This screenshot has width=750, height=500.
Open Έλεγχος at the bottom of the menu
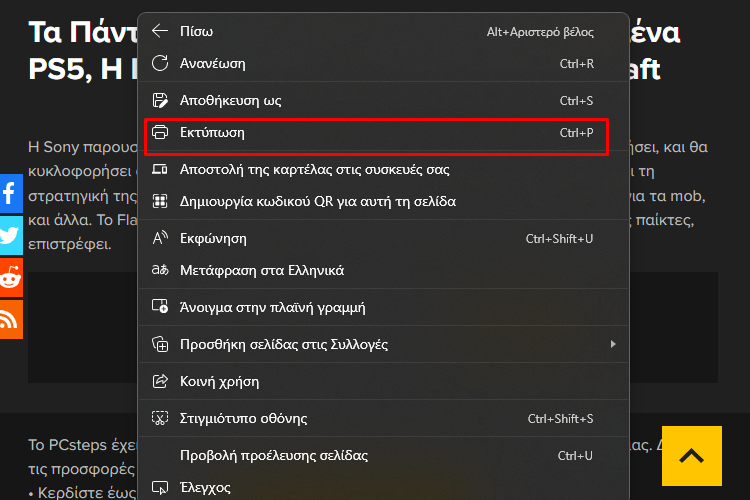point(384,487)
